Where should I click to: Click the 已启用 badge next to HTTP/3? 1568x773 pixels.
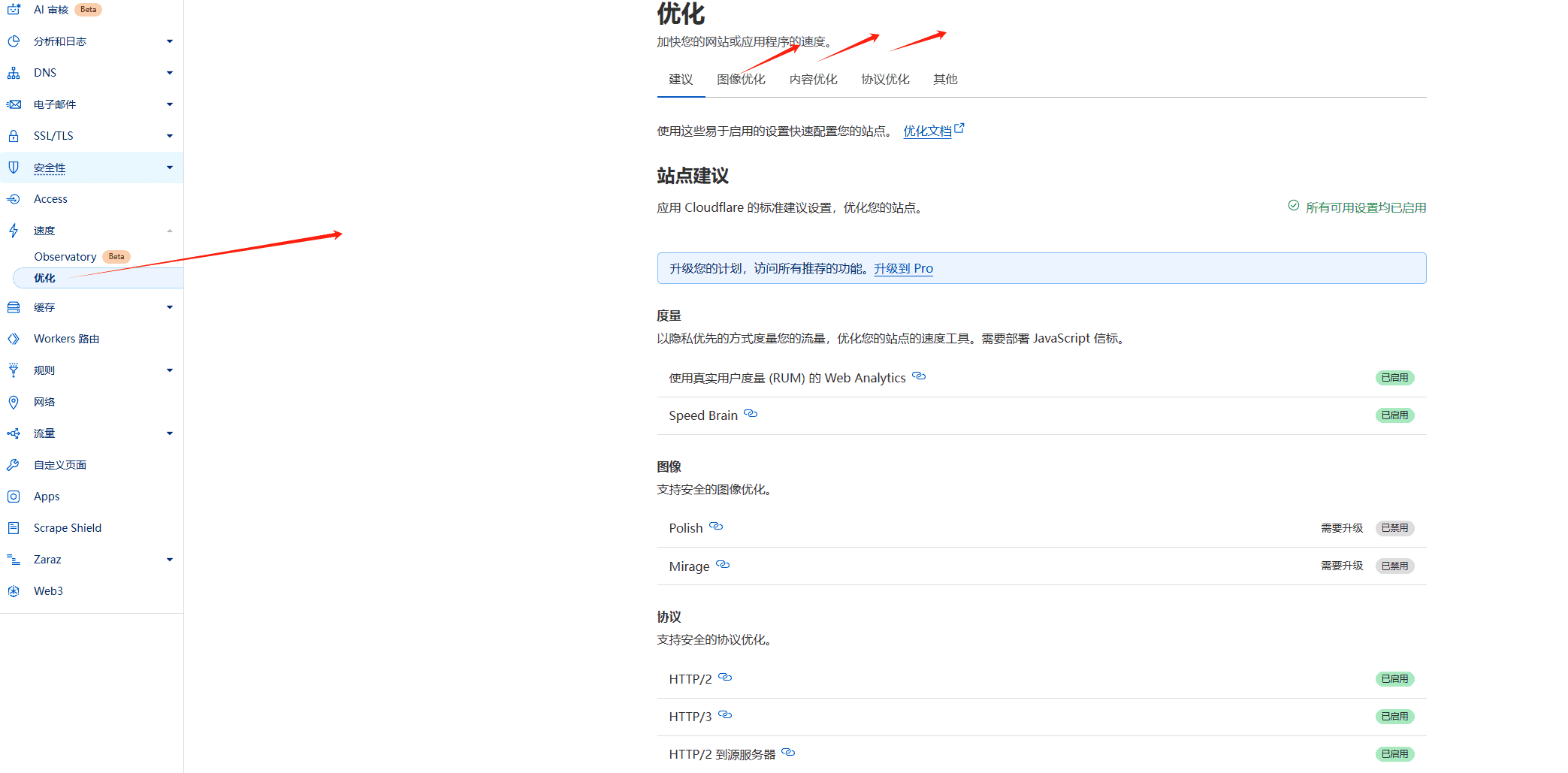(x=1394, y=716)
